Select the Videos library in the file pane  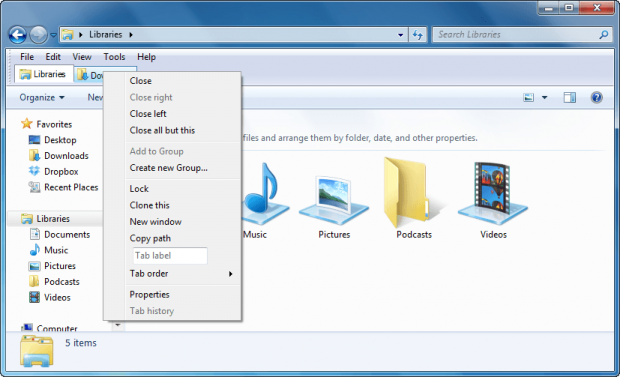(493, 200)
